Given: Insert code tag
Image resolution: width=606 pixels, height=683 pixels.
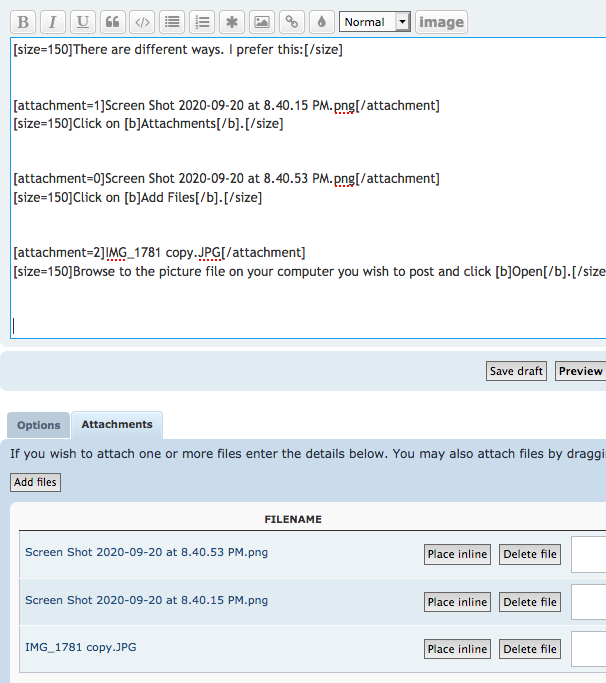Looking at the screenshot, I should [143, 21].
